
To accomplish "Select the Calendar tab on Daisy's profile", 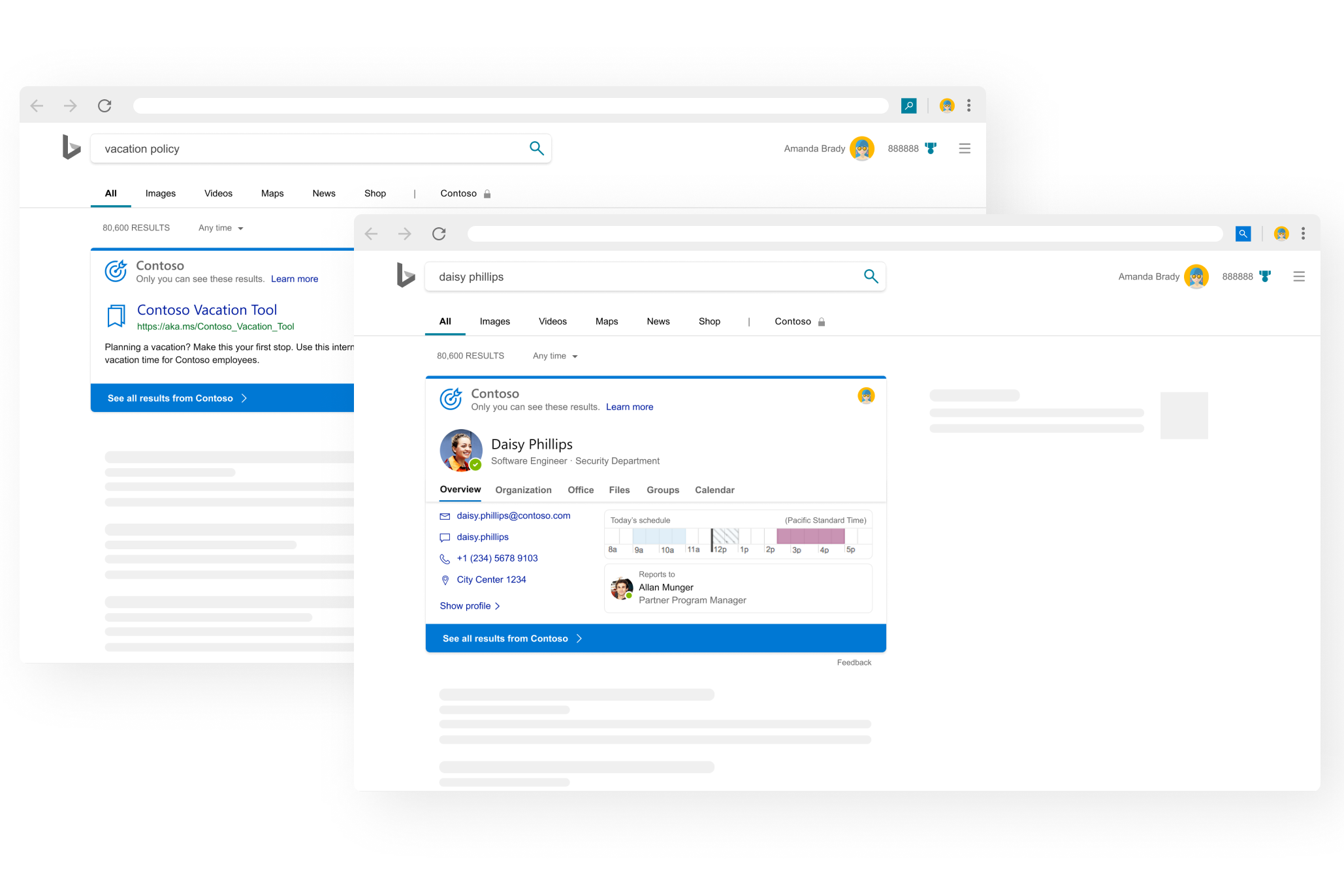I will tap(714, 490).
